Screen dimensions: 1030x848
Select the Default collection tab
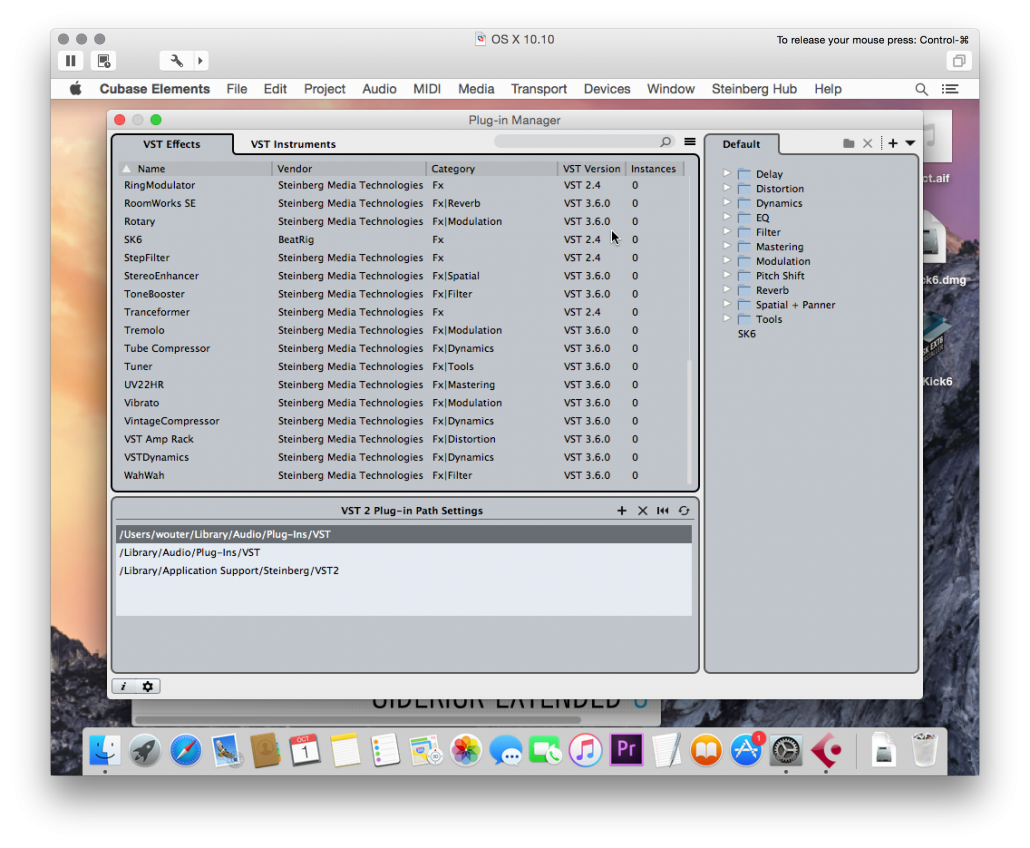coord(742,144)
